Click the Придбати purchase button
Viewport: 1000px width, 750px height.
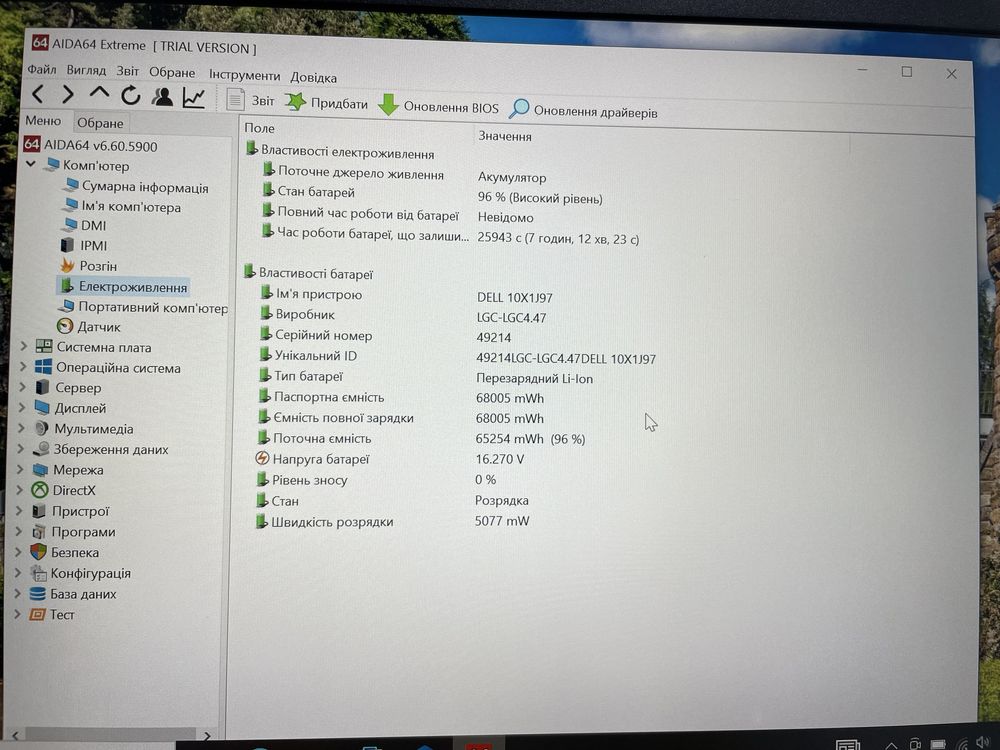click(x=327, y=103)
